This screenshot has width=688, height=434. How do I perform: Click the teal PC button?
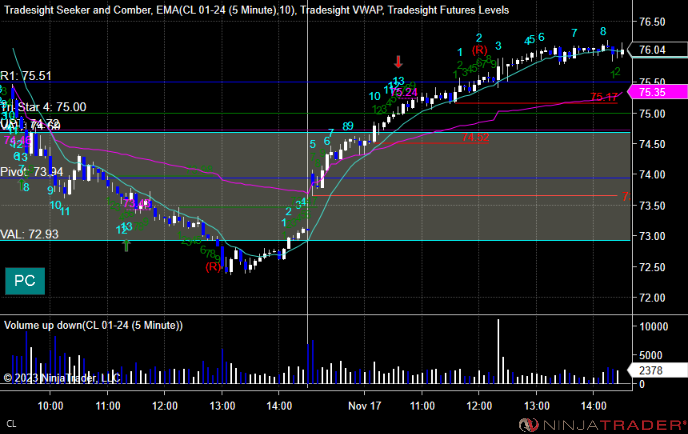tap(25, 281)
